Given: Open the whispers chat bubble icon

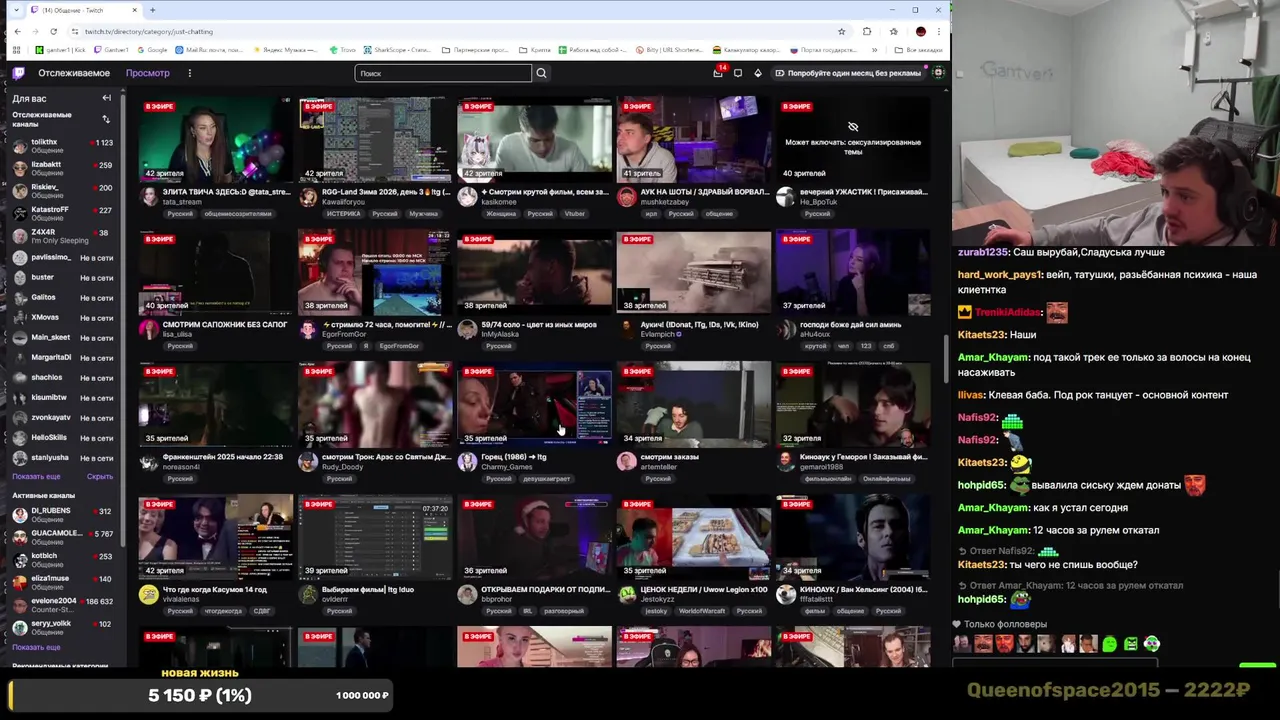Looking at the screenshot, I should coord(738,73).
